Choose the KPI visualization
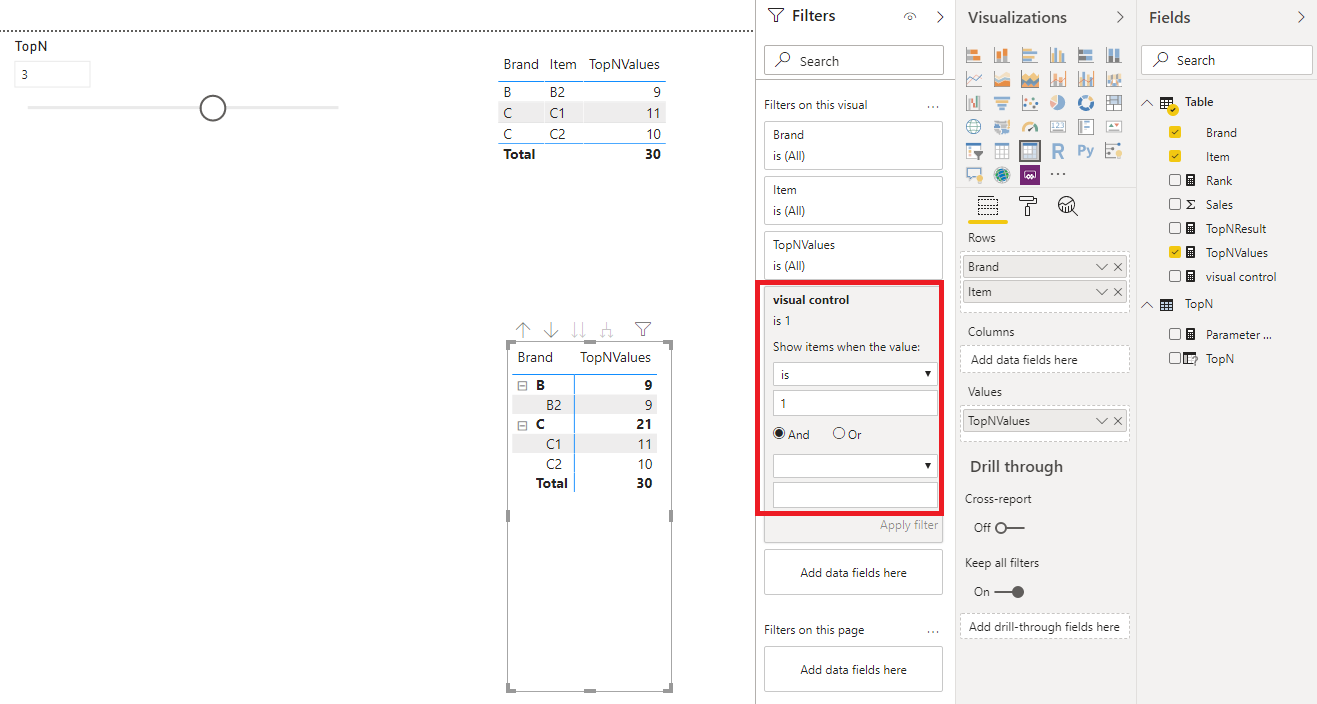The image size is (1317, 704). [x=1114, y=127]
